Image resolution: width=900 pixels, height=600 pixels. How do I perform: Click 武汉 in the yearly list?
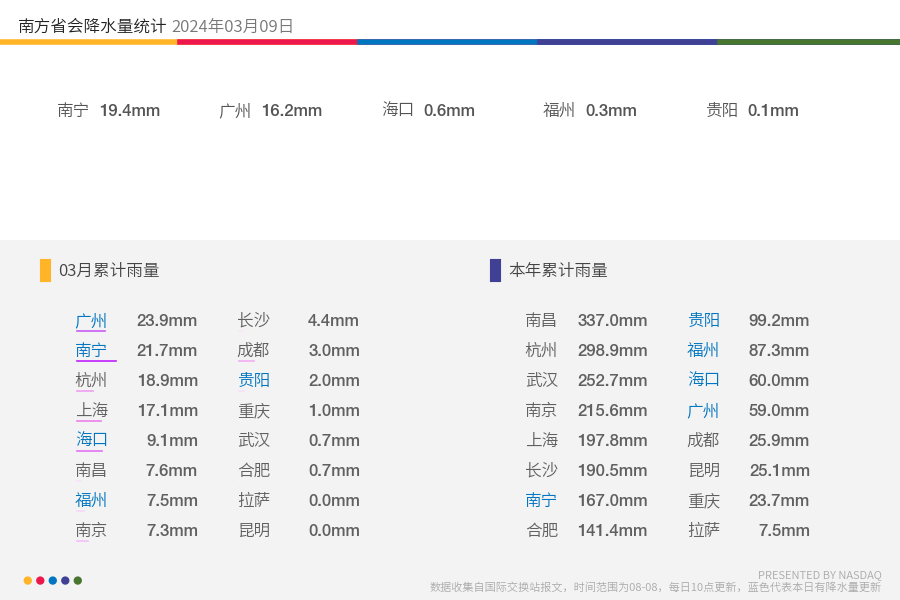point(542,380)
